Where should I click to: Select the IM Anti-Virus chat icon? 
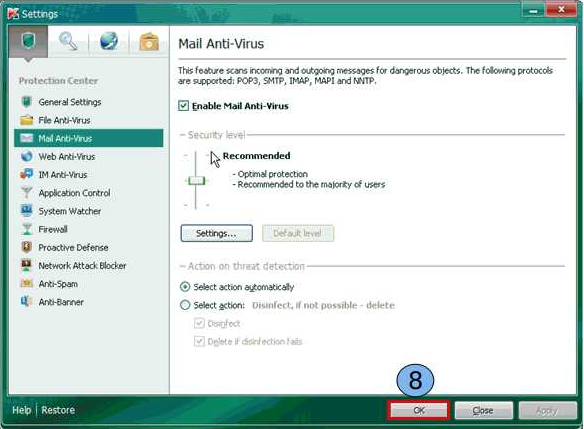tap(26, 174)
